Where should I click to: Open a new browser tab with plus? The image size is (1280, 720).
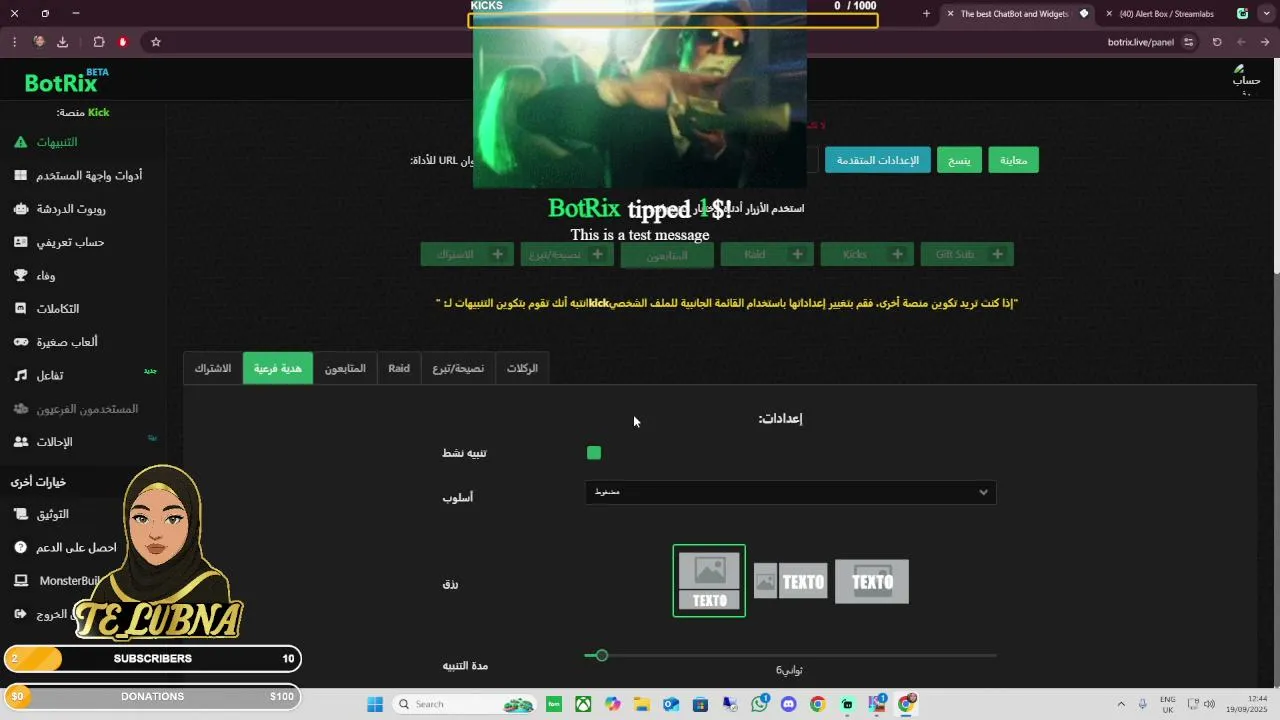coord(926,14)
